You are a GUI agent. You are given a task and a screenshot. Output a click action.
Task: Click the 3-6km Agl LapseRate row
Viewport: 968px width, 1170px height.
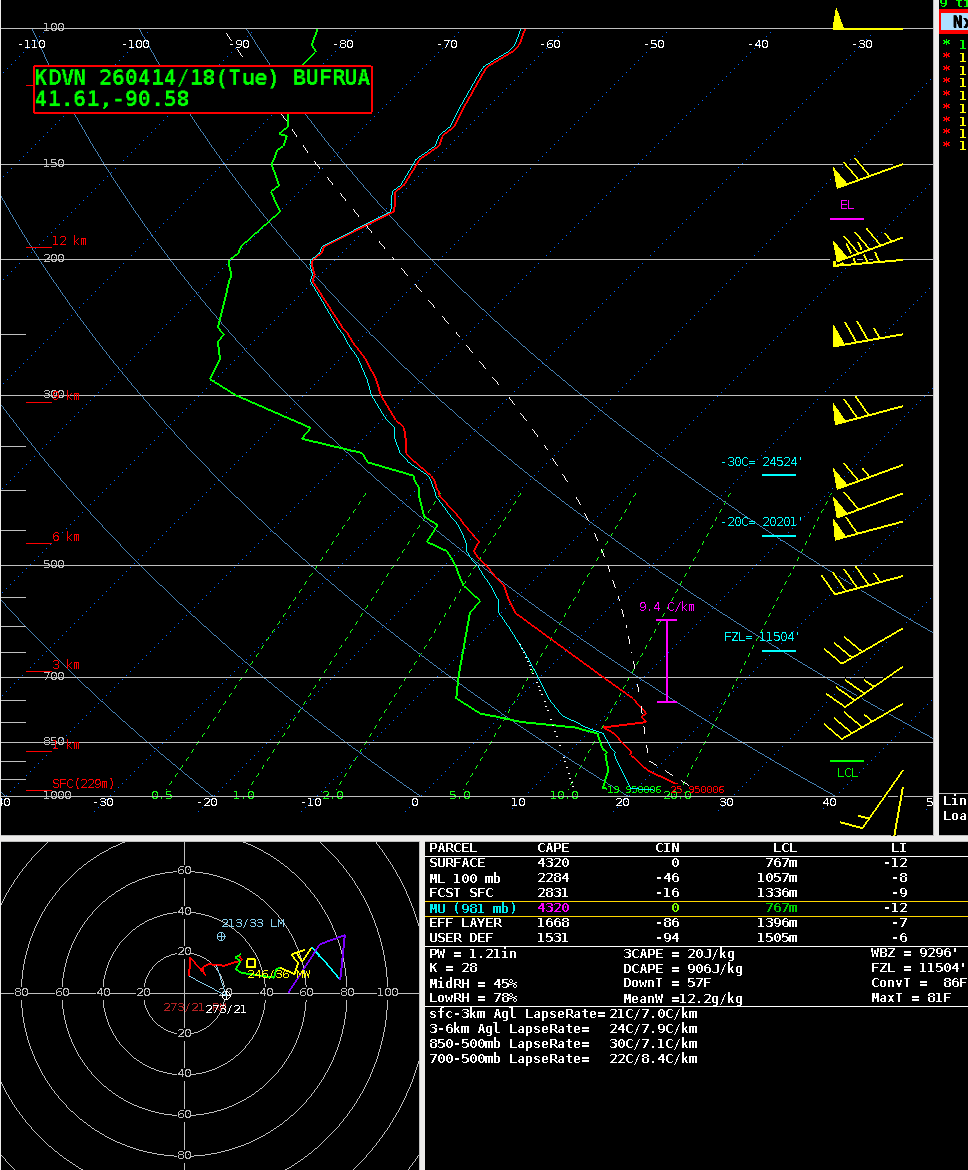[x=563, y=1029]
